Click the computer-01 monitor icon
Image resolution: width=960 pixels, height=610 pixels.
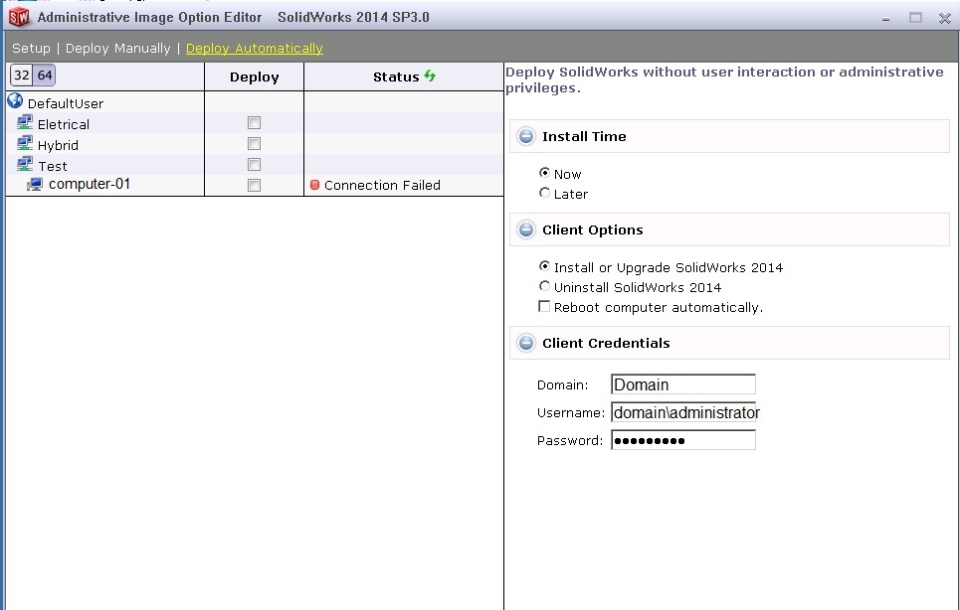click(35, 184)
